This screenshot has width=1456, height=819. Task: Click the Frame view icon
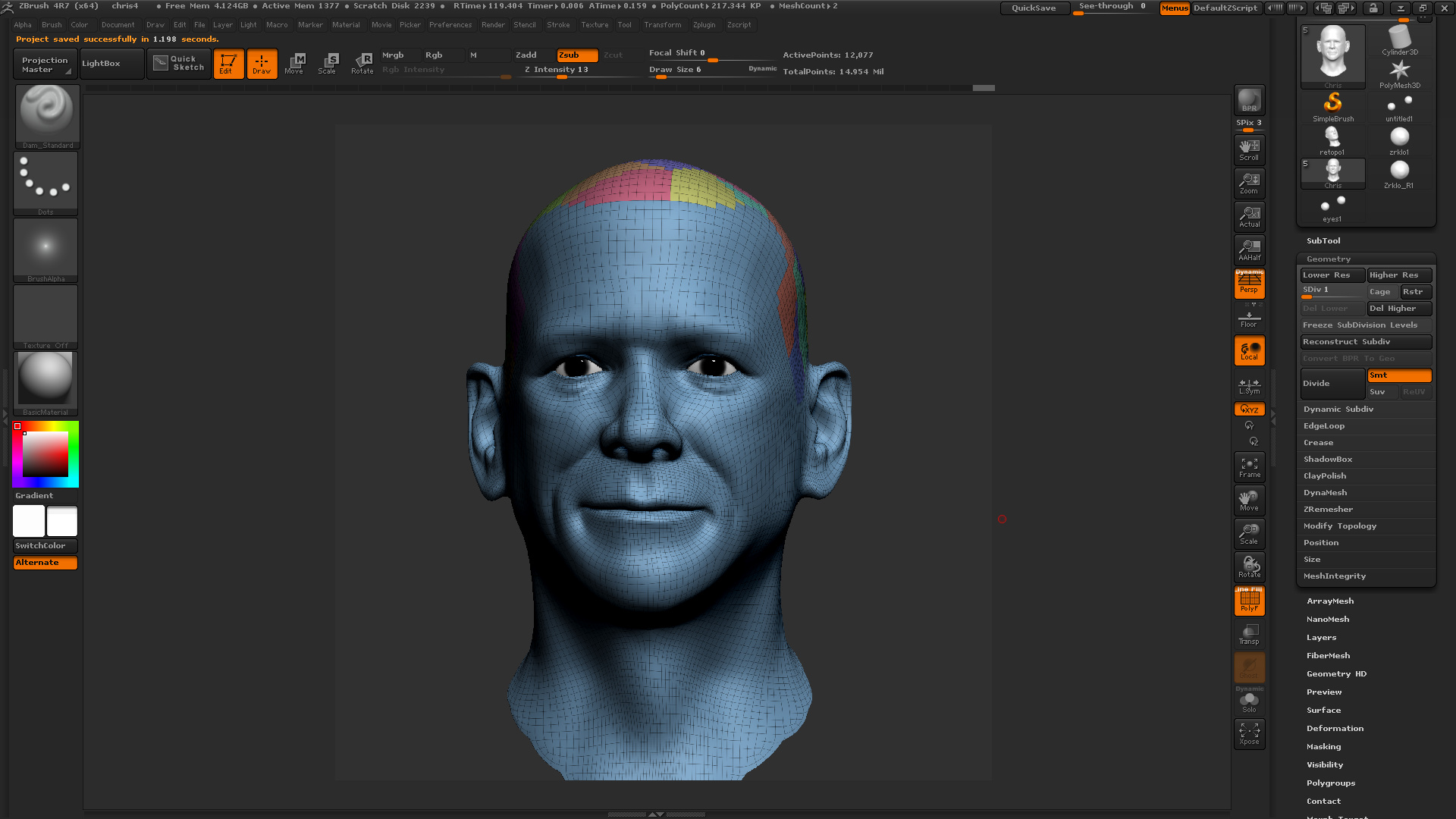[1249, 467]
